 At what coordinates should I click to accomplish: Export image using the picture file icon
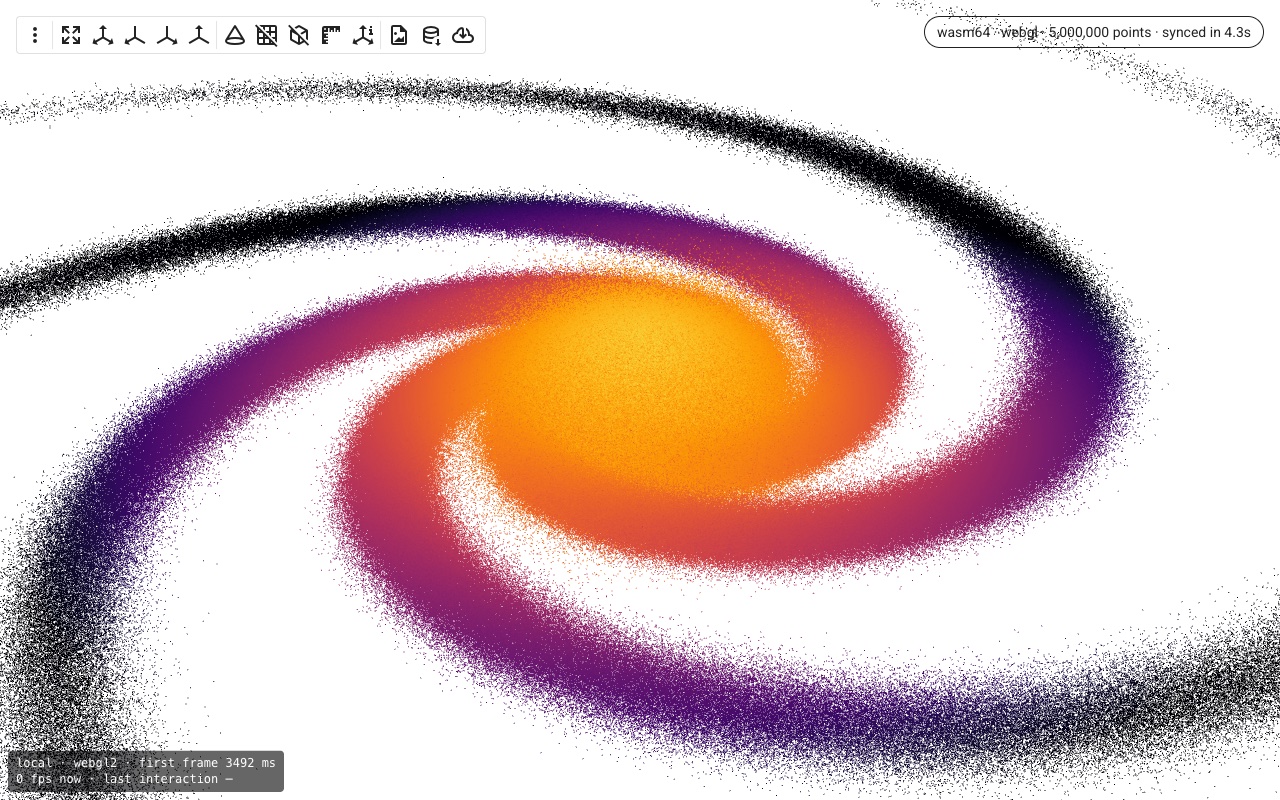pyautogui.click(x=399, y=35)
